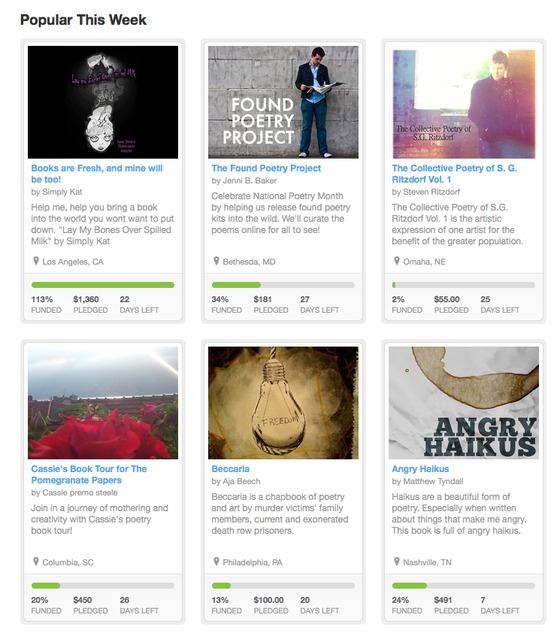The image size is (560, 636).
Task: Click the Angry Haikus description paragraph
Action: (459, 514)
